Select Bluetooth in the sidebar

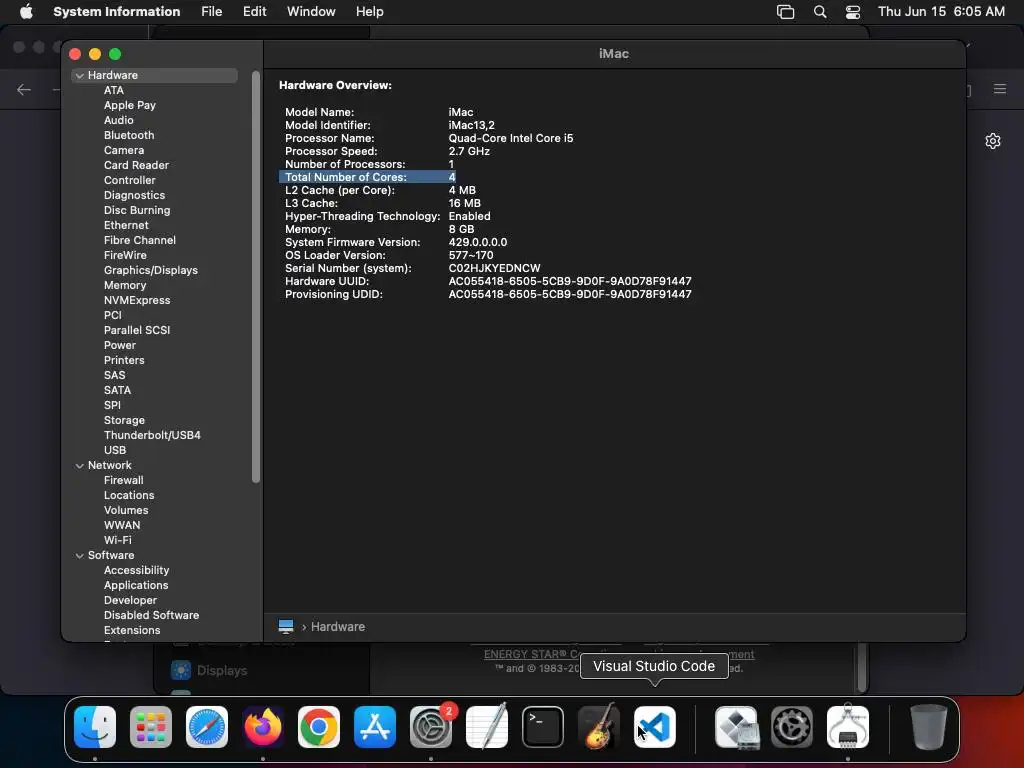click(x=129, y=135)
